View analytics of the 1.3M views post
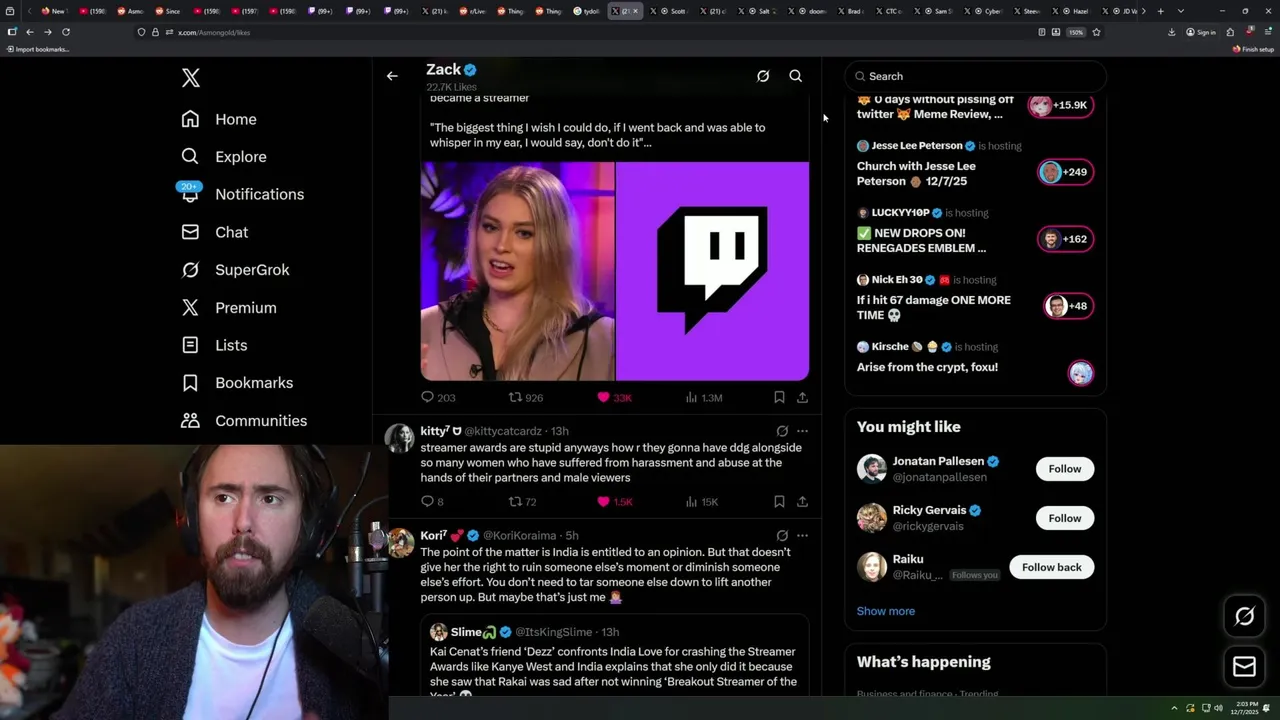Screen dimensions: 1280x720 [703, 397]
